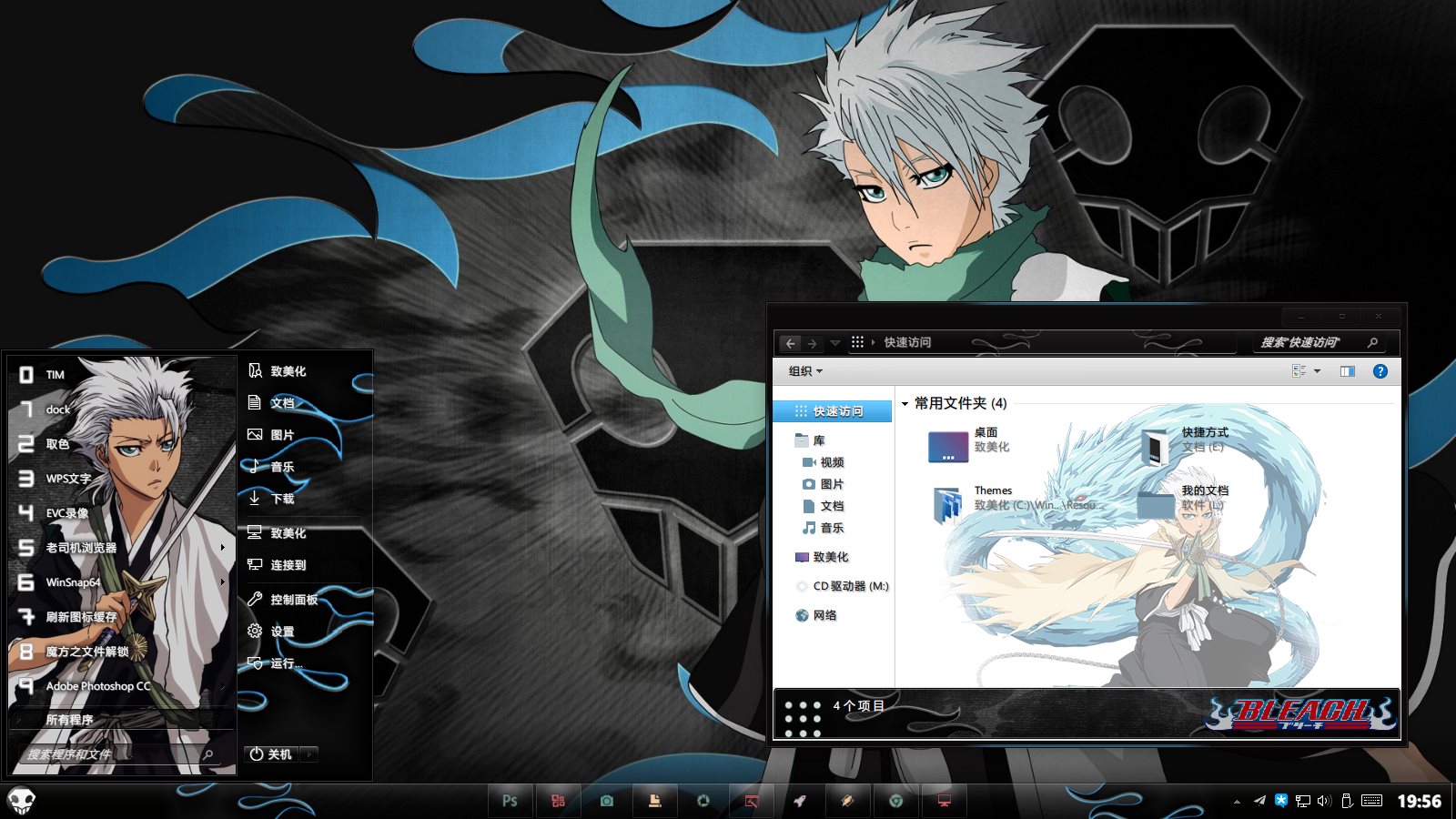Screen dimensions: 1456x819
Task: Select 快速访问 in the navigation pane
Action: (833, 411)
